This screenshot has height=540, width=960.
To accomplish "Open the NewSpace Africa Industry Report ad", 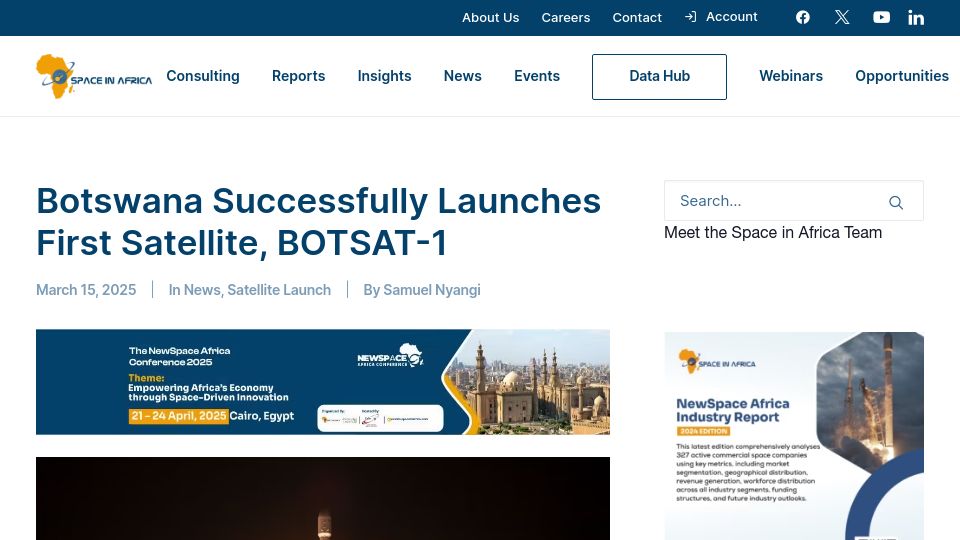I will click(794, 436).
